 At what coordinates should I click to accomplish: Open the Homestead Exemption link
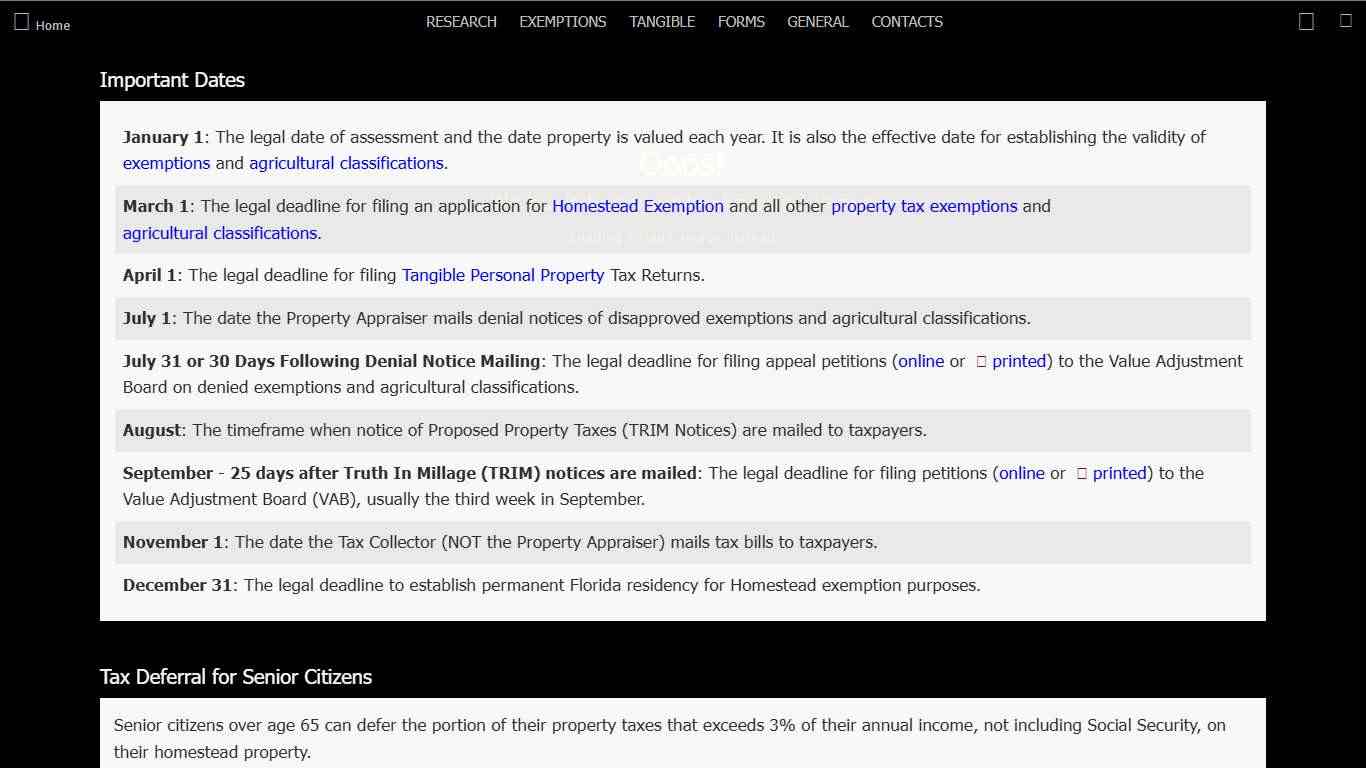pos(638,206)
